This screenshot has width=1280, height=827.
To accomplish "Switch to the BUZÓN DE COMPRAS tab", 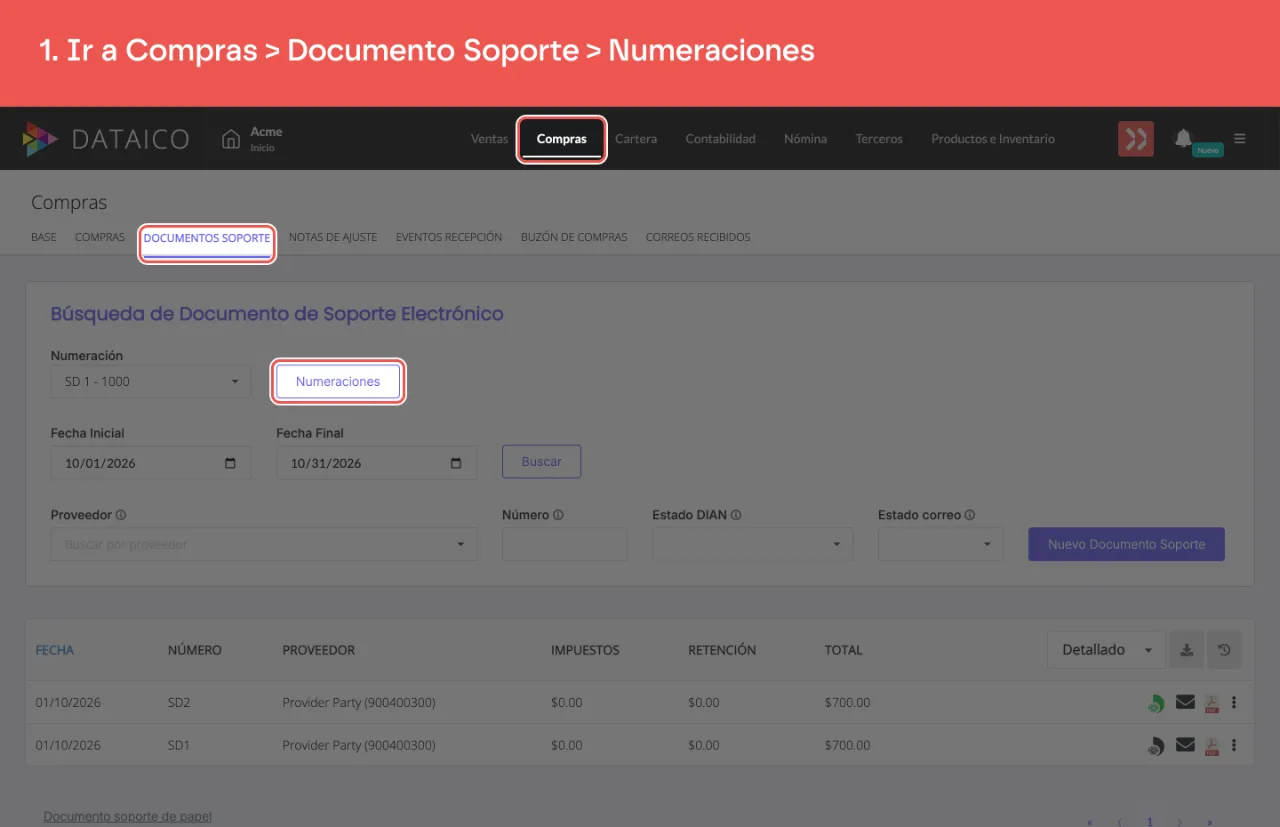I will pos(574,238).
